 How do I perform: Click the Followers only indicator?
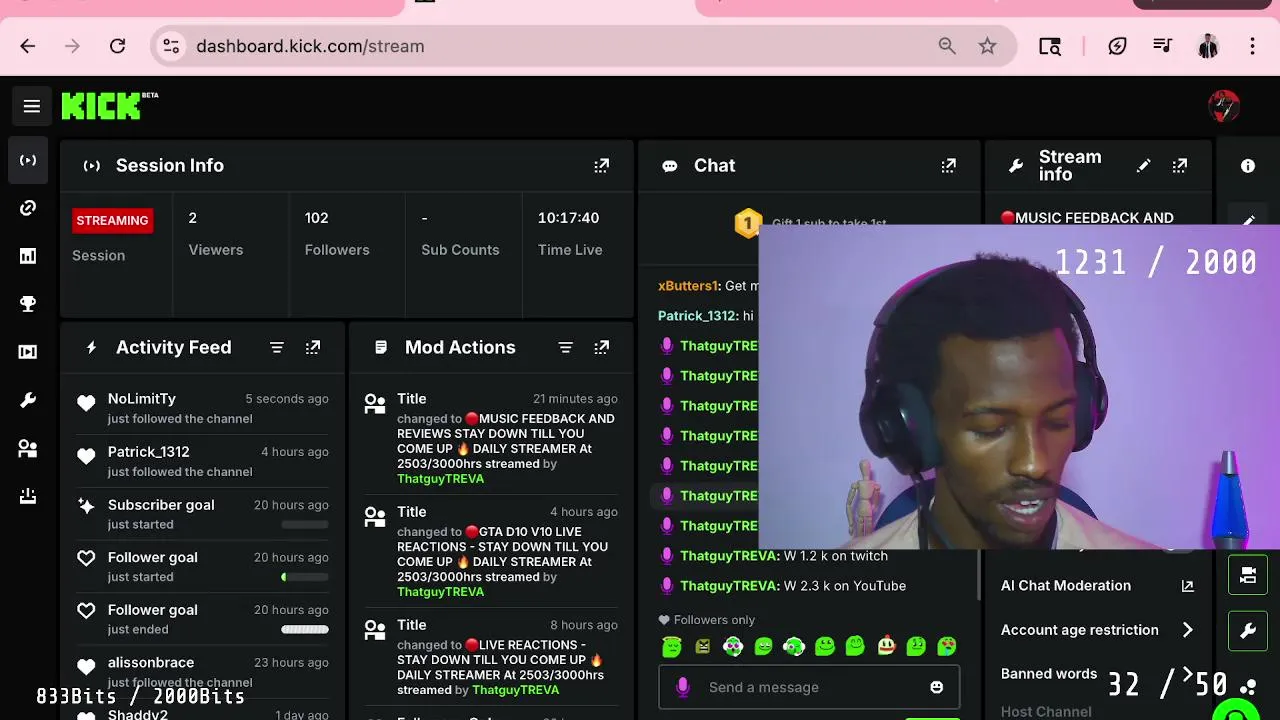click(706, 620)
